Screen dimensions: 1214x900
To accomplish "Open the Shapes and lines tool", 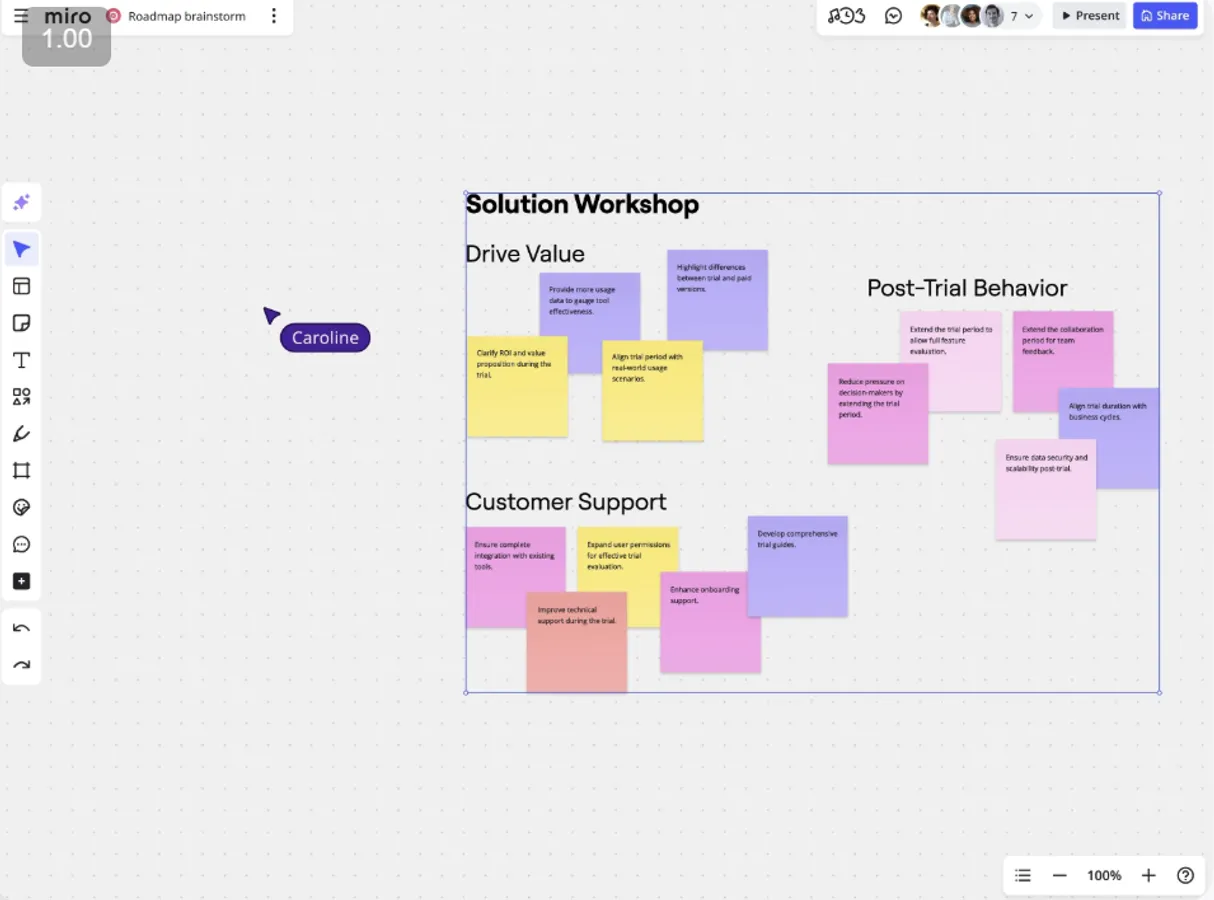I will click(x=21, y=397).
